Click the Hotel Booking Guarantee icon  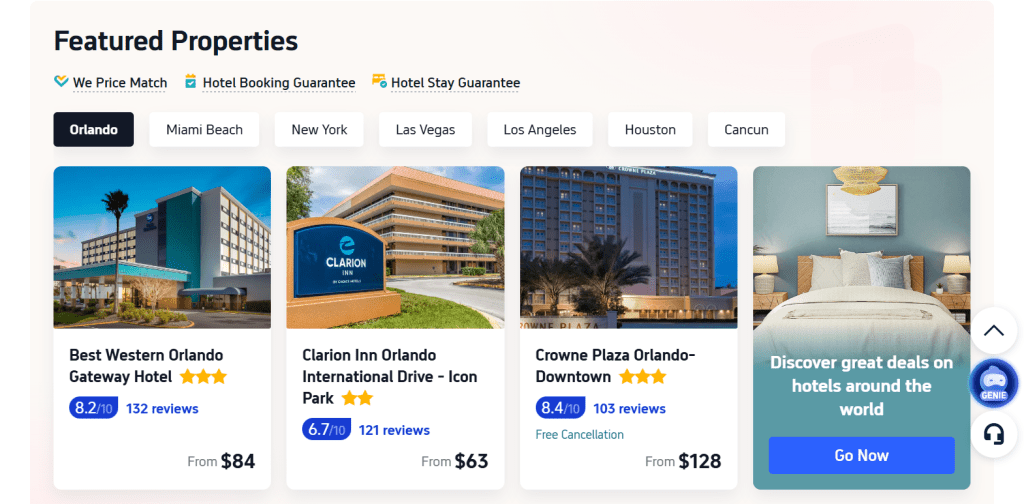pos(190,82)
